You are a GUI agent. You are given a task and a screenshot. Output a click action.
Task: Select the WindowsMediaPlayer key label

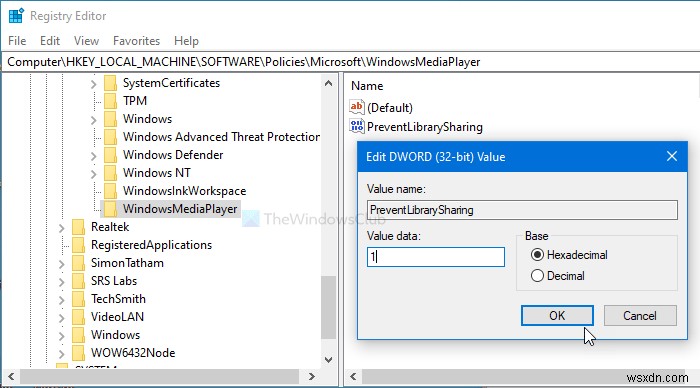click(x=180, y=209)
